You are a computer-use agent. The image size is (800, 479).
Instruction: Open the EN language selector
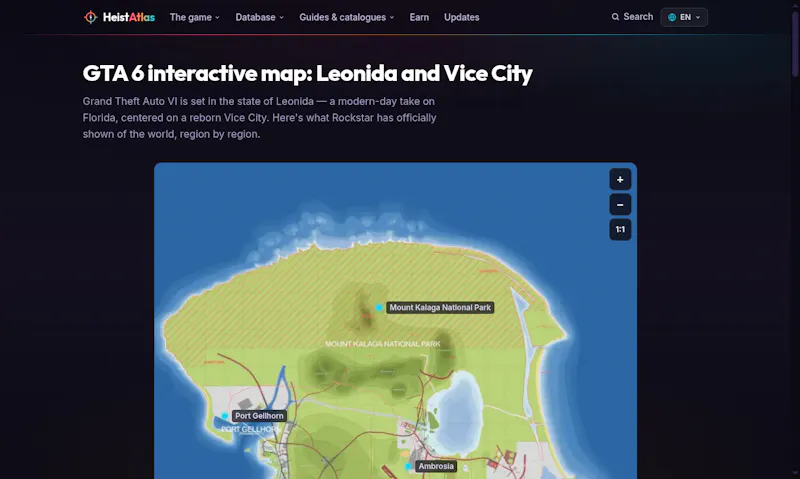(684, 17)
